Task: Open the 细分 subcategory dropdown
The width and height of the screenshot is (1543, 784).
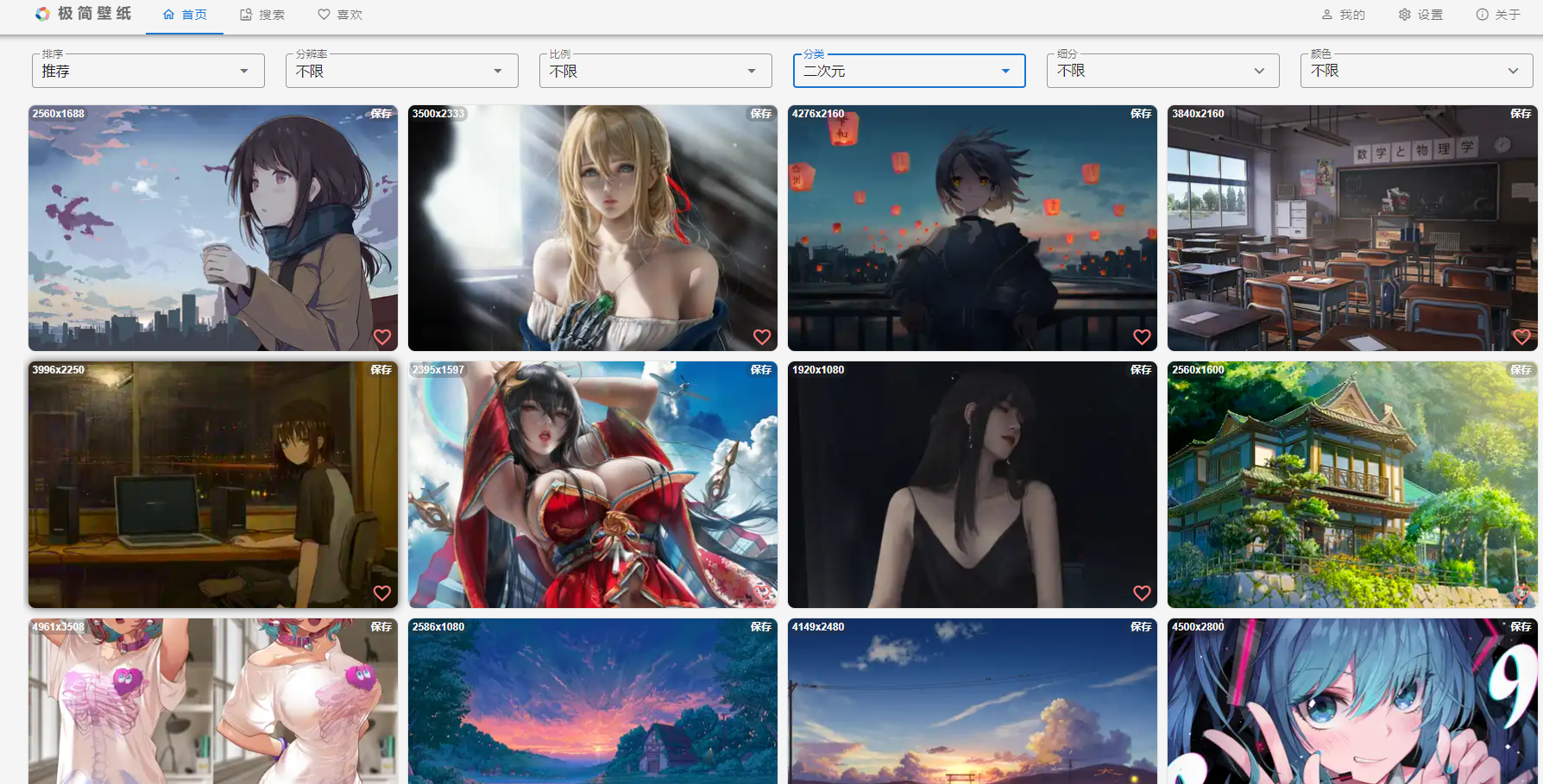Action: pos(1162,71)
